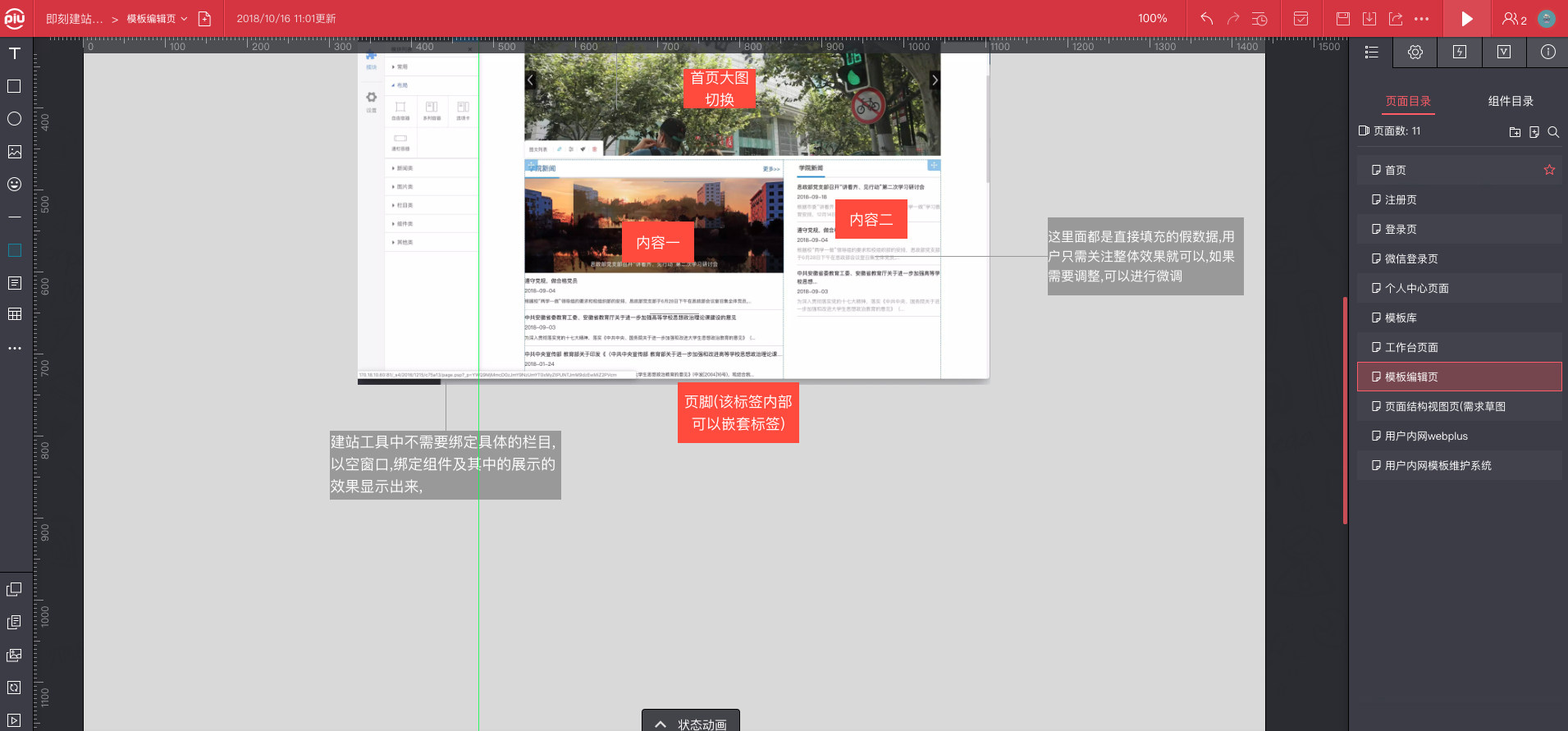Viewport: 1568px width, 731px height.
Task: Select the gray note starting with 这里面都是
Action: tap(1145, 256)
